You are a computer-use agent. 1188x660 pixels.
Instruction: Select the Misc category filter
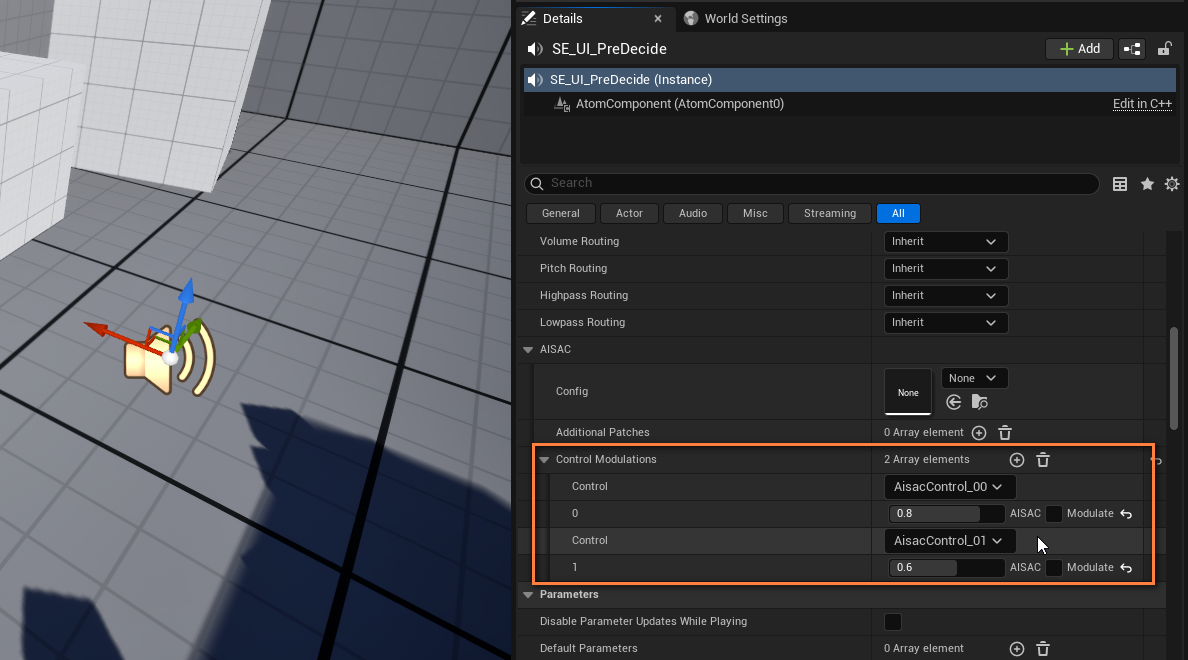(755, 214)
